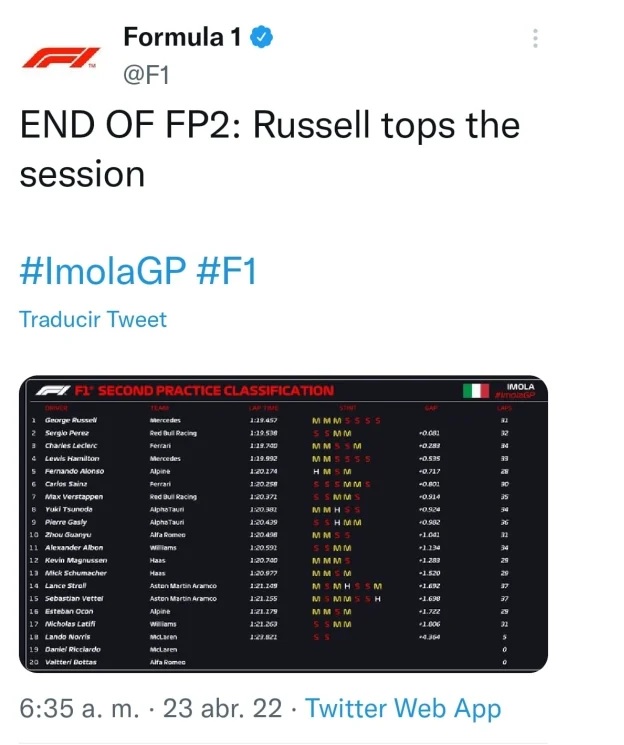Screen dimensions: 624x745
Task: Click the Twitter Web App source link
Action: (403, 708)
